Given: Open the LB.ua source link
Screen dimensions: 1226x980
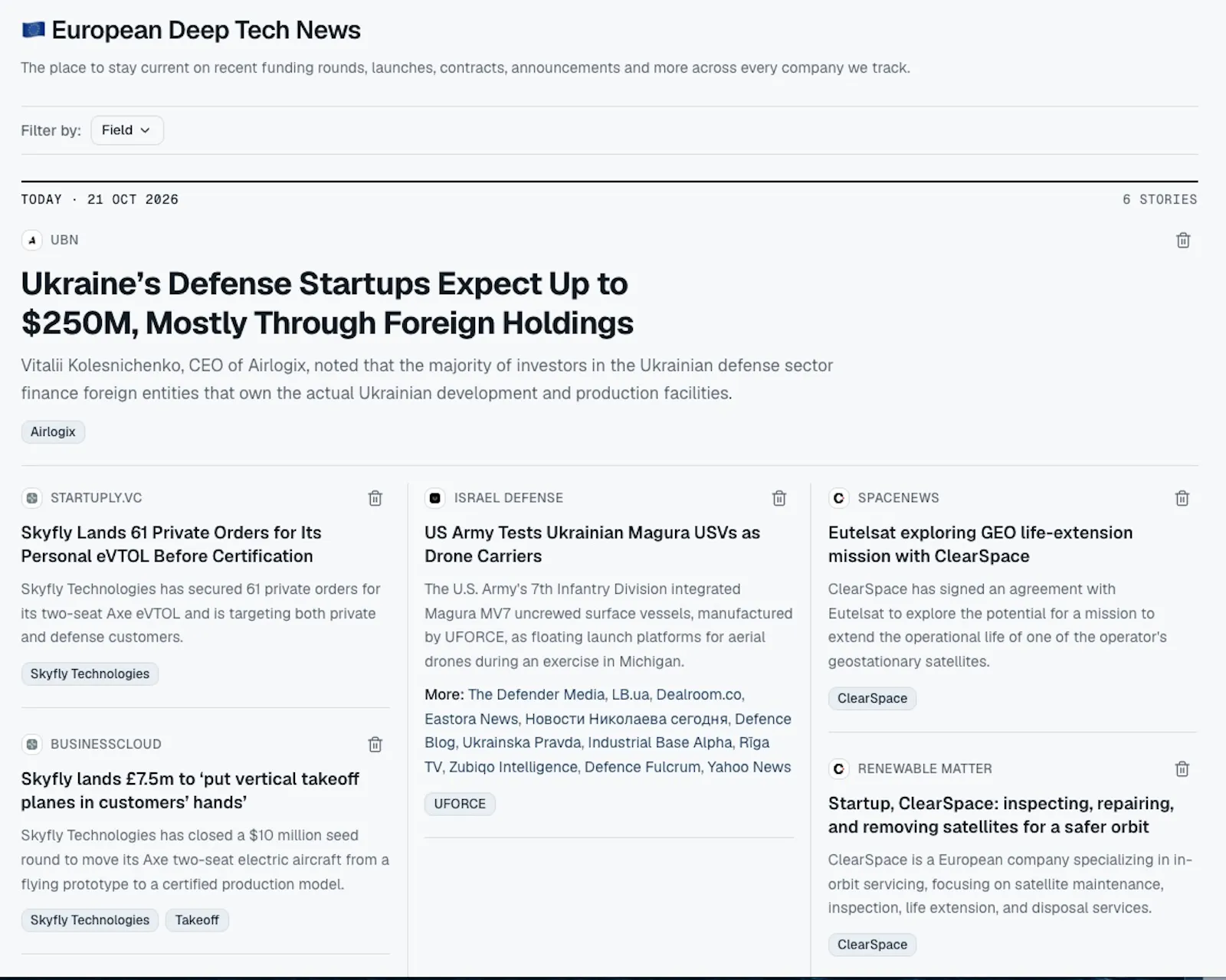Looking at the screenshot, I should click(x=630, y=694).
